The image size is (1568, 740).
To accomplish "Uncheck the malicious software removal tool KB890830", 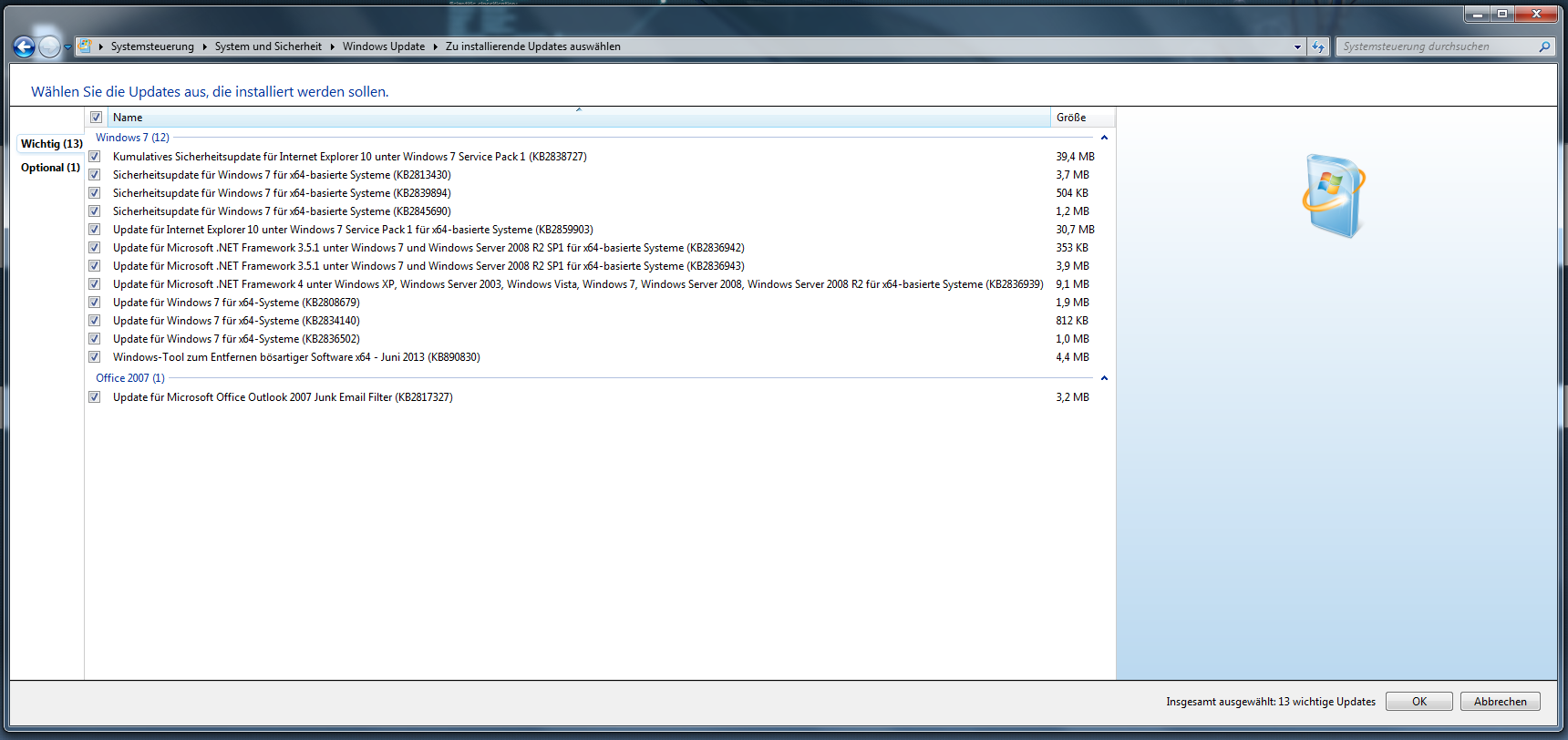I will (x=94, y=357).
